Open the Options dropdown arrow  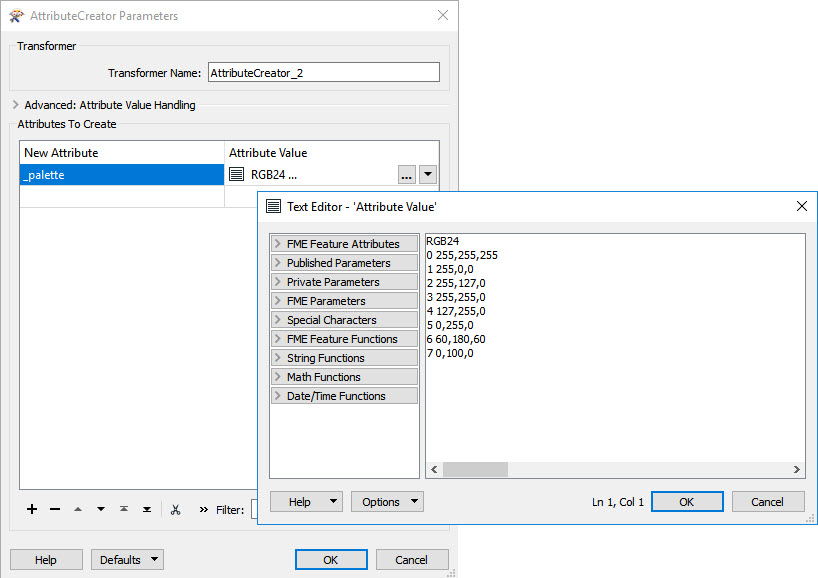click(414, 501)
